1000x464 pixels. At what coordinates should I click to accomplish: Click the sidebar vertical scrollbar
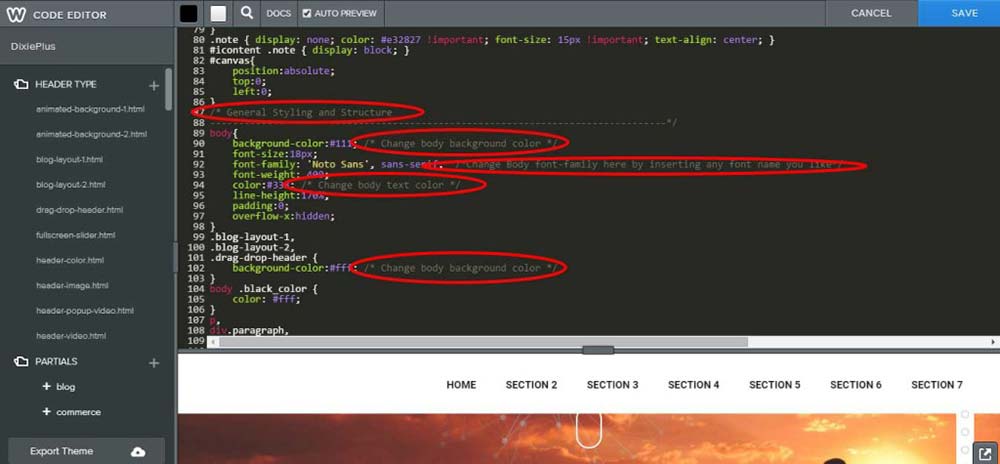pyautogui.click(x=168, y=89)
